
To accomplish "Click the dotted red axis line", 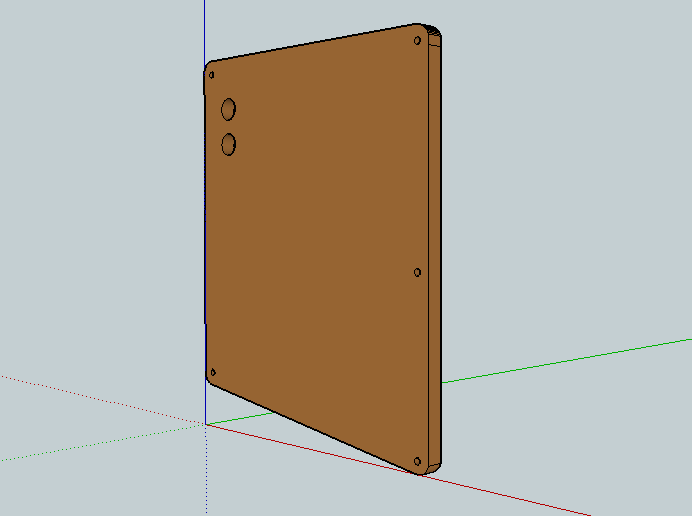I will click(103, 400).
